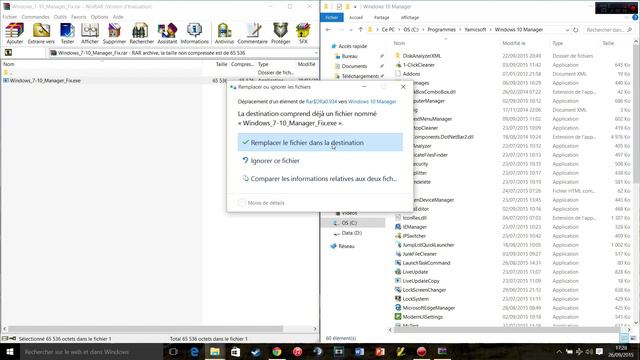Select Data (D:) drive in navigation pane
The width and height of the screenshot is (640, 360).
351,233
